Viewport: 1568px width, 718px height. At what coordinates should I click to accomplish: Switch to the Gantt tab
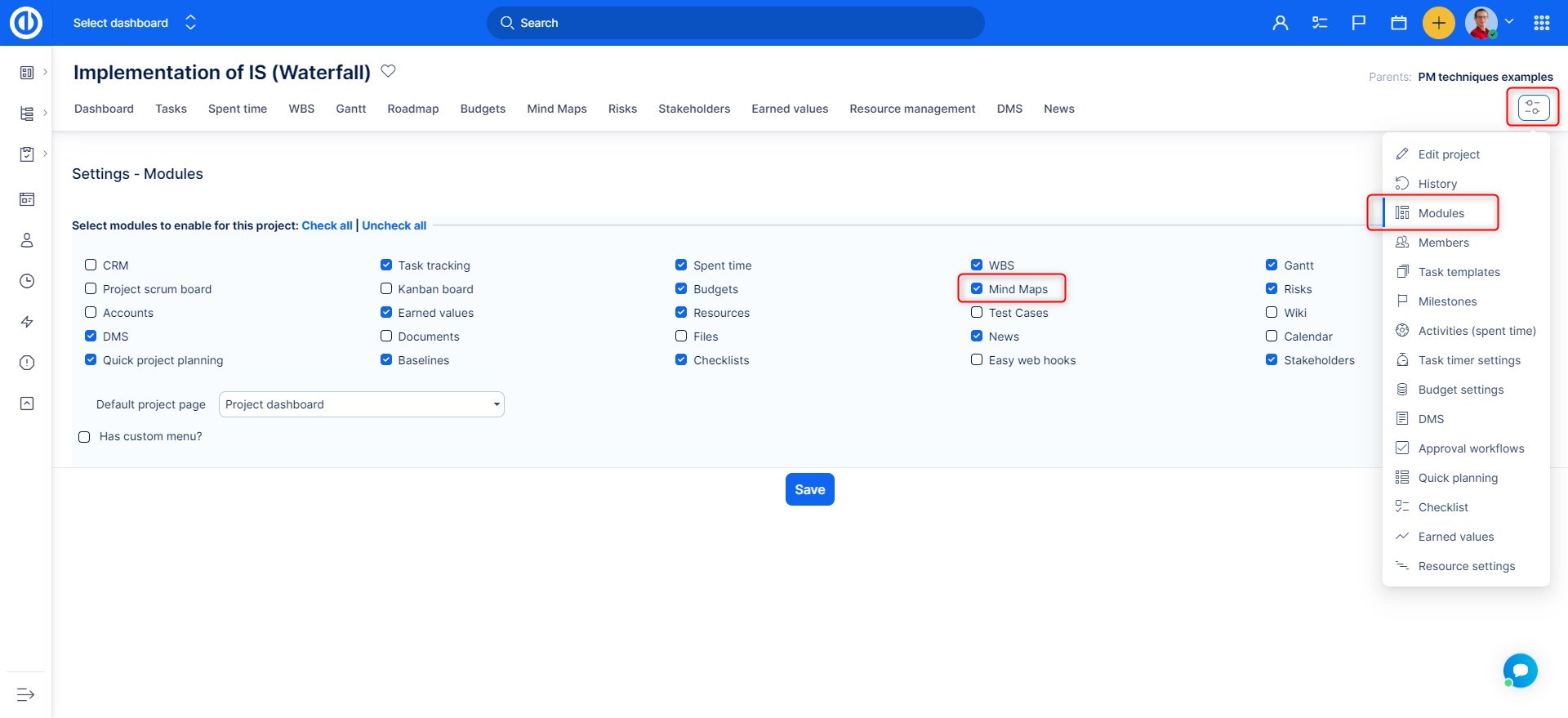(350, 109)
